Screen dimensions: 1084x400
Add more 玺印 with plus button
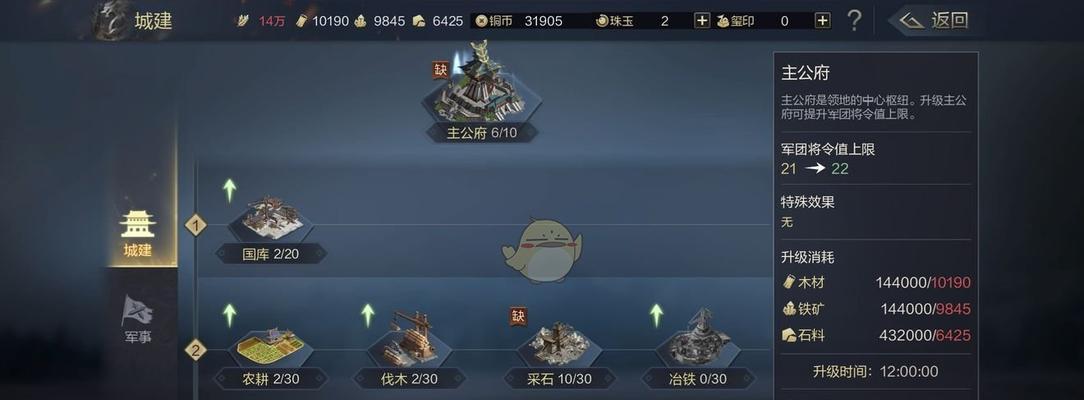click(822, 21)
